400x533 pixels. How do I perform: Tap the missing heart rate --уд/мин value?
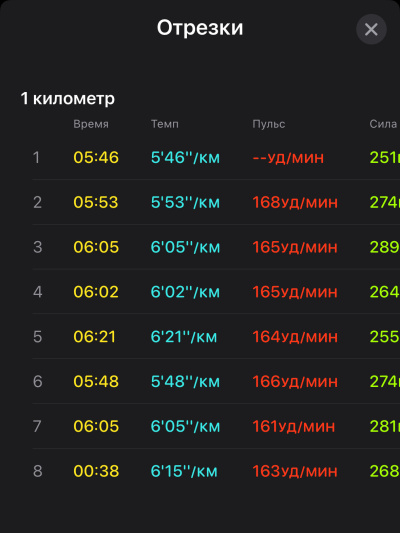pos(288,158)
